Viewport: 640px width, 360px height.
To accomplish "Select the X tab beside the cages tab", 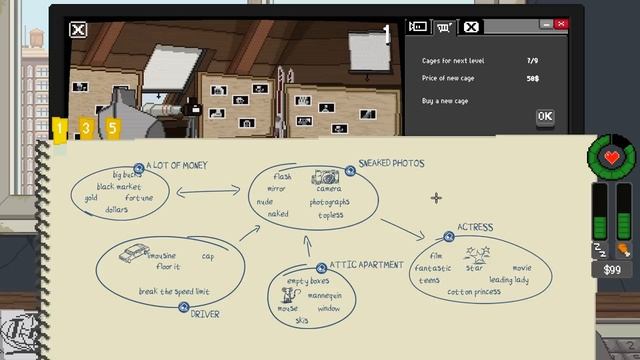I will (471, 27).
